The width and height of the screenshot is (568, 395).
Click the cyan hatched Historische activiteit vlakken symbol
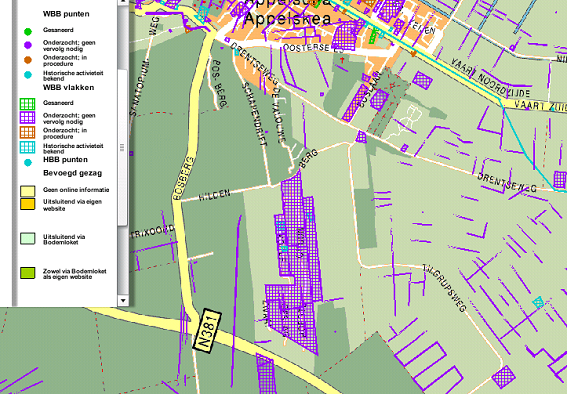pyautogui.click(x=28, y=147)
